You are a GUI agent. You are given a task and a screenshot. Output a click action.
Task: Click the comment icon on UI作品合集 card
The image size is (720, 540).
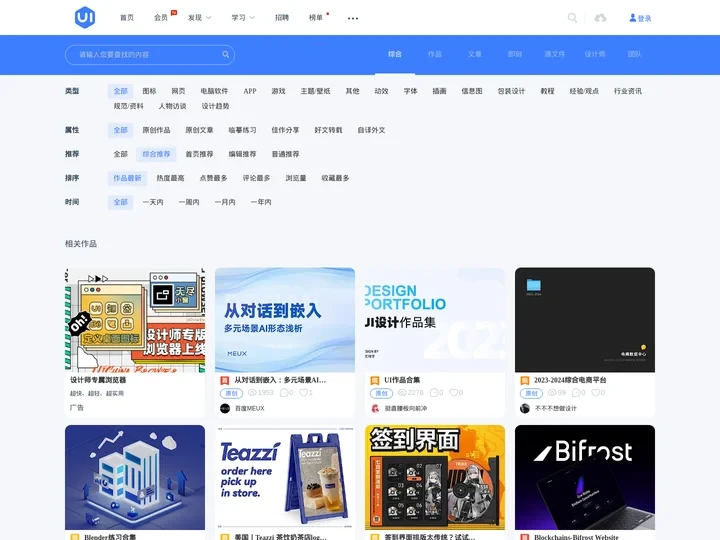433,393
